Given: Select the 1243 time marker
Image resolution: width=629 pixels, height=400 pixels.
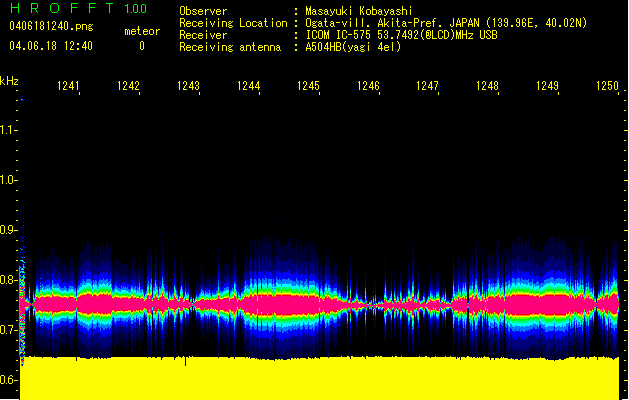Looking at the screenshot, I should click(188, 87).
